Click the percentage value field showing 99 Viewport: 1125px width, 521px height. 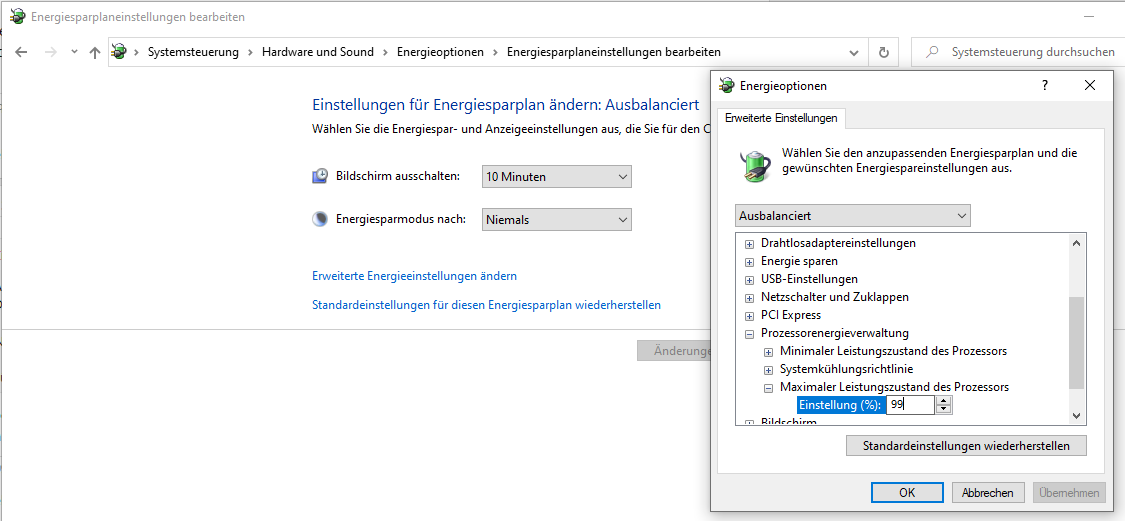tap(910, 405)
